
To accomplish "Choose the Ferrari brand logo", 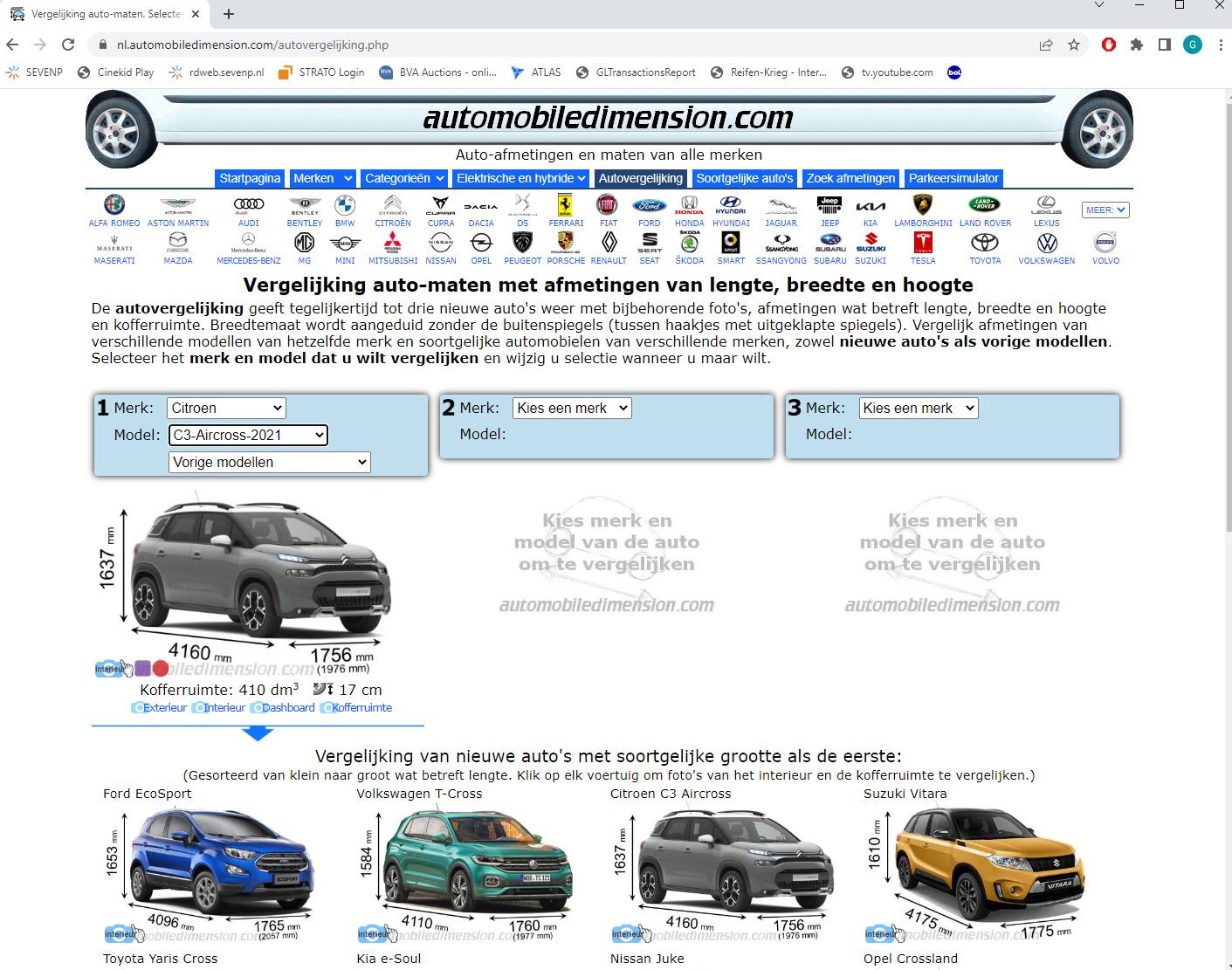I will 566,205.
